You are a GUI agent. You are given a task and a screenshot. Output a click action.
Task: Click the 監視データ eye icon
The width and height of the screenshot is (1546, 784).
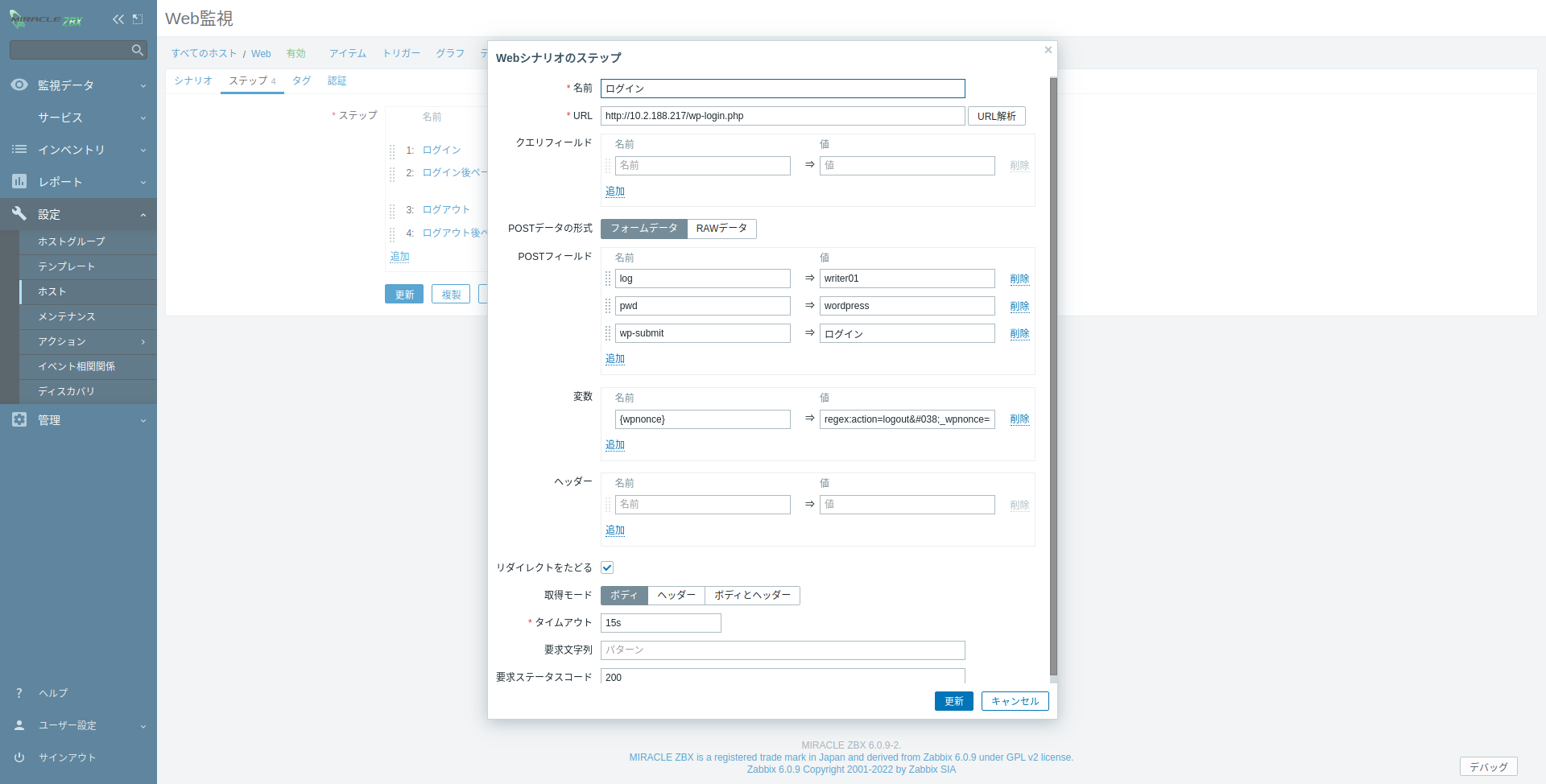pos(19,85)
